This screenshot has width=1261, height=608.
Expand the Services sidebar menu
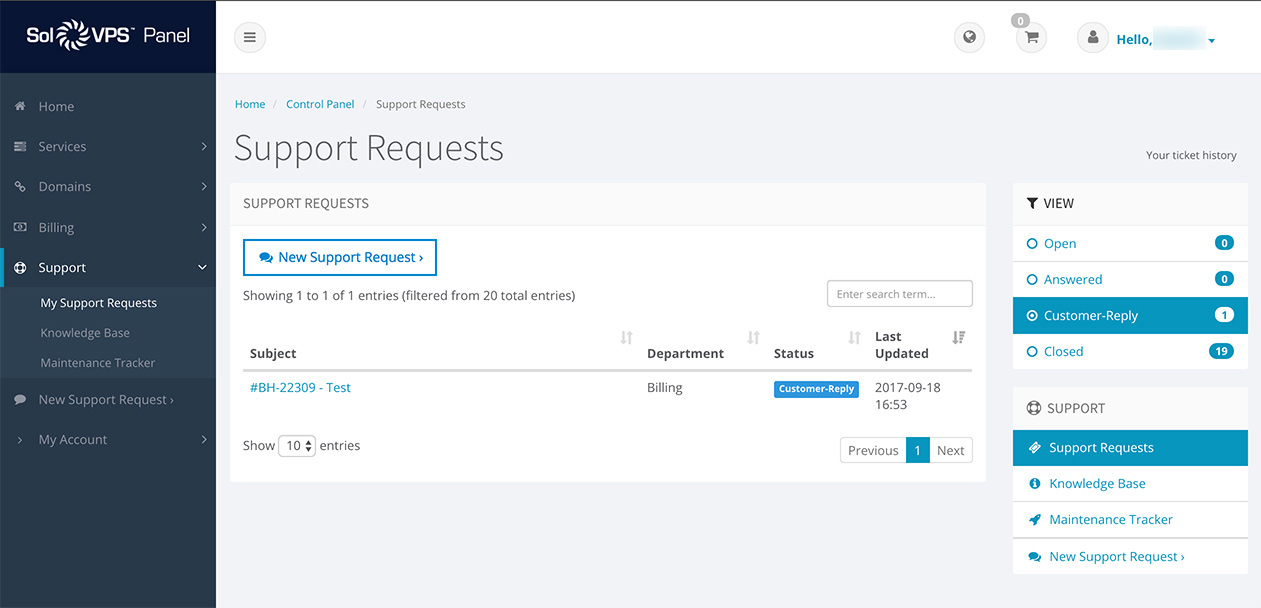pos(108,147)
